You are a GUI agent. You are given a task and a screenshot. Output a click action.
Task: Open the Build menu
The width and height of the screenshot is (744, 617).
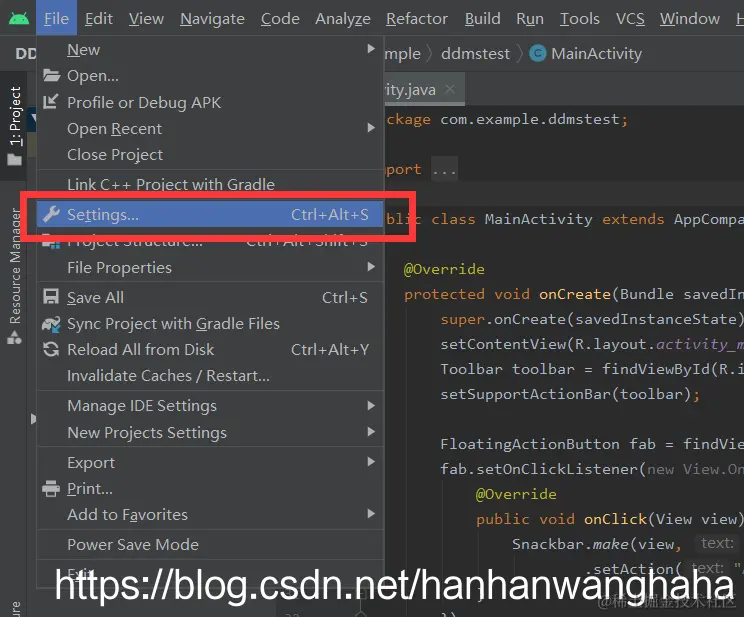tap(483, 19)
